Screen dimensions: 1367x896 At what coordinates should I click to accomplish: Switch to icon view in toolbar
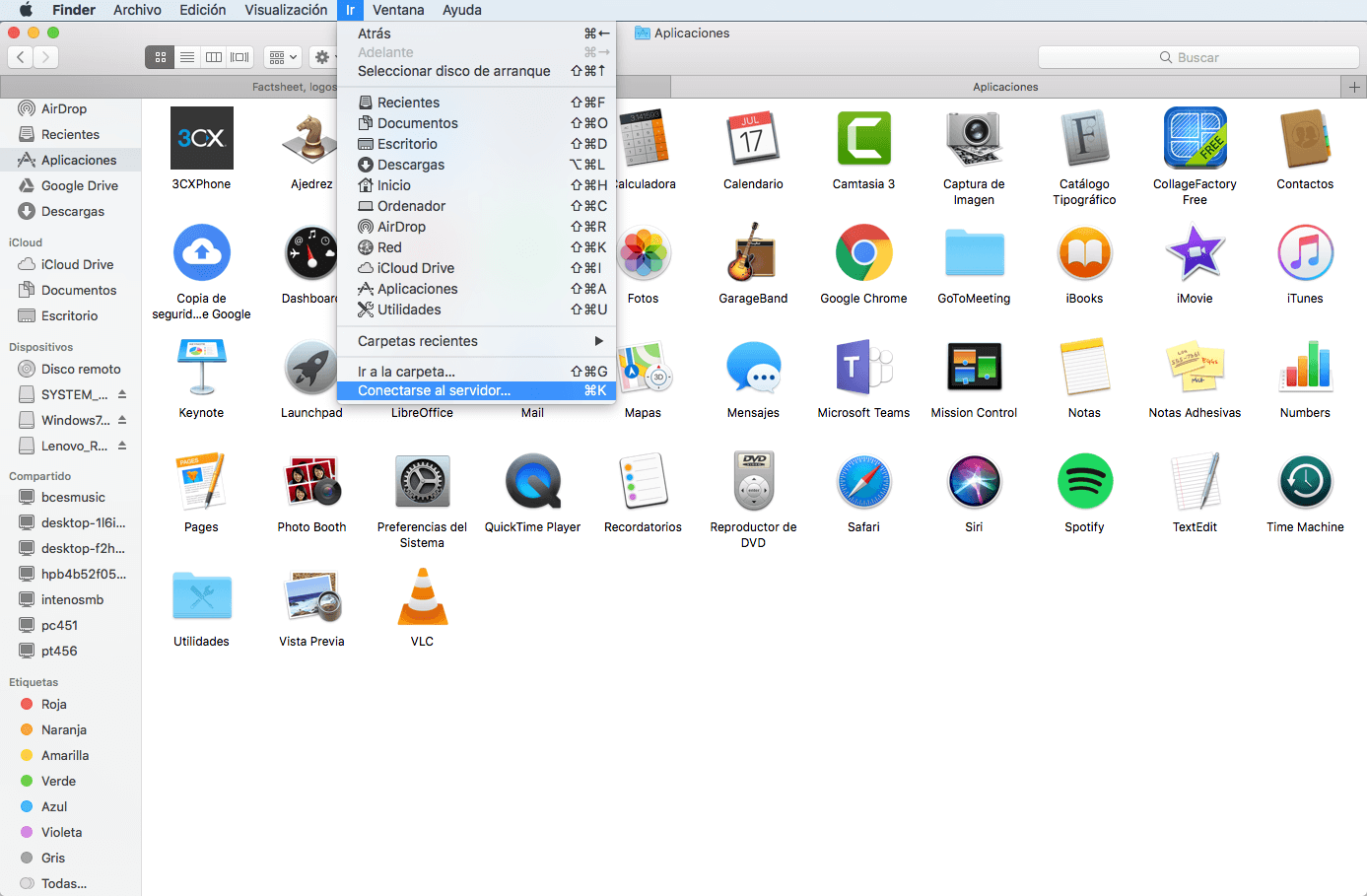click(x=161, y=57)
